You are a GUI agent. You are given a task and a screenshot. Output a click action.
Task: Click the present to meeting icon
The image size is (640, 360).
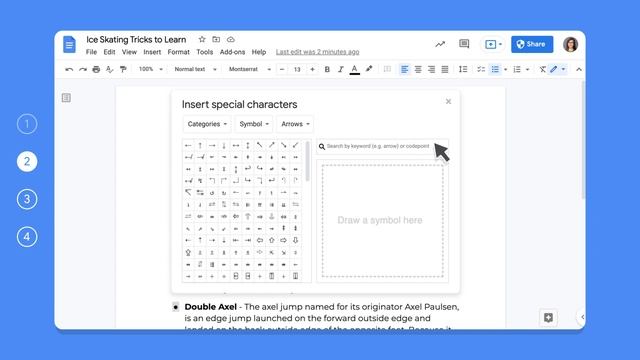click(x=491, y=44)
